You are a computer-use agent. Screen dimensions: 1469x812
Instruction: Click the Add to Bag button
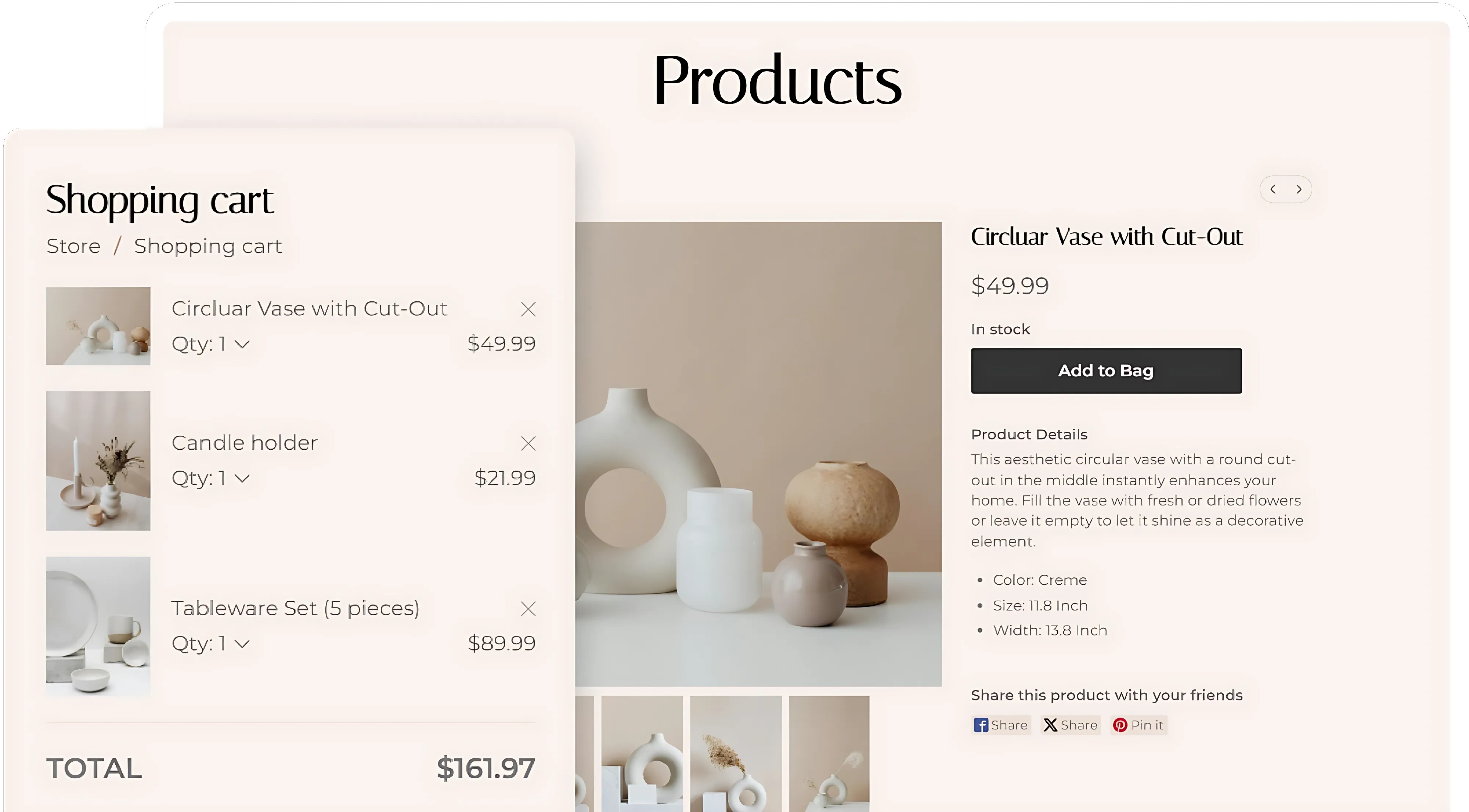[1106, 371]
